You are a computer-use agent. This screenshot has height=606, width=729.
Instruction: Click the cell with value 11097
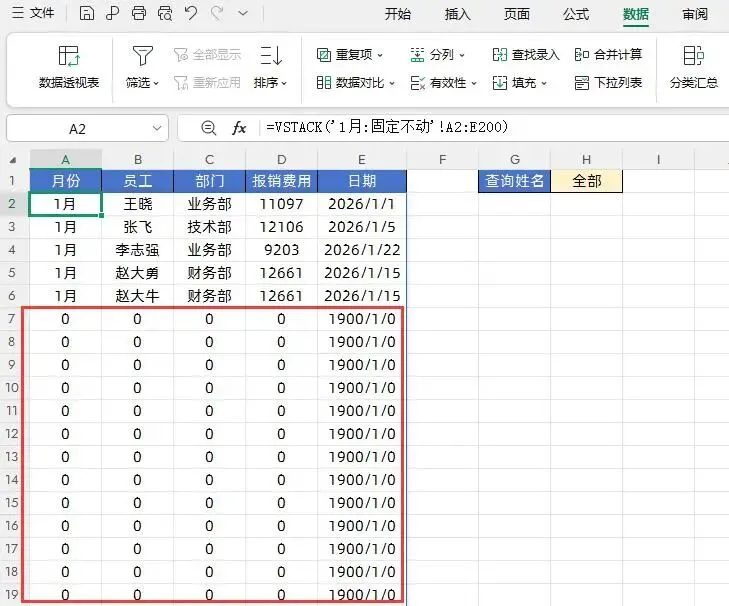pyautogui.click(x=281, y=204)
